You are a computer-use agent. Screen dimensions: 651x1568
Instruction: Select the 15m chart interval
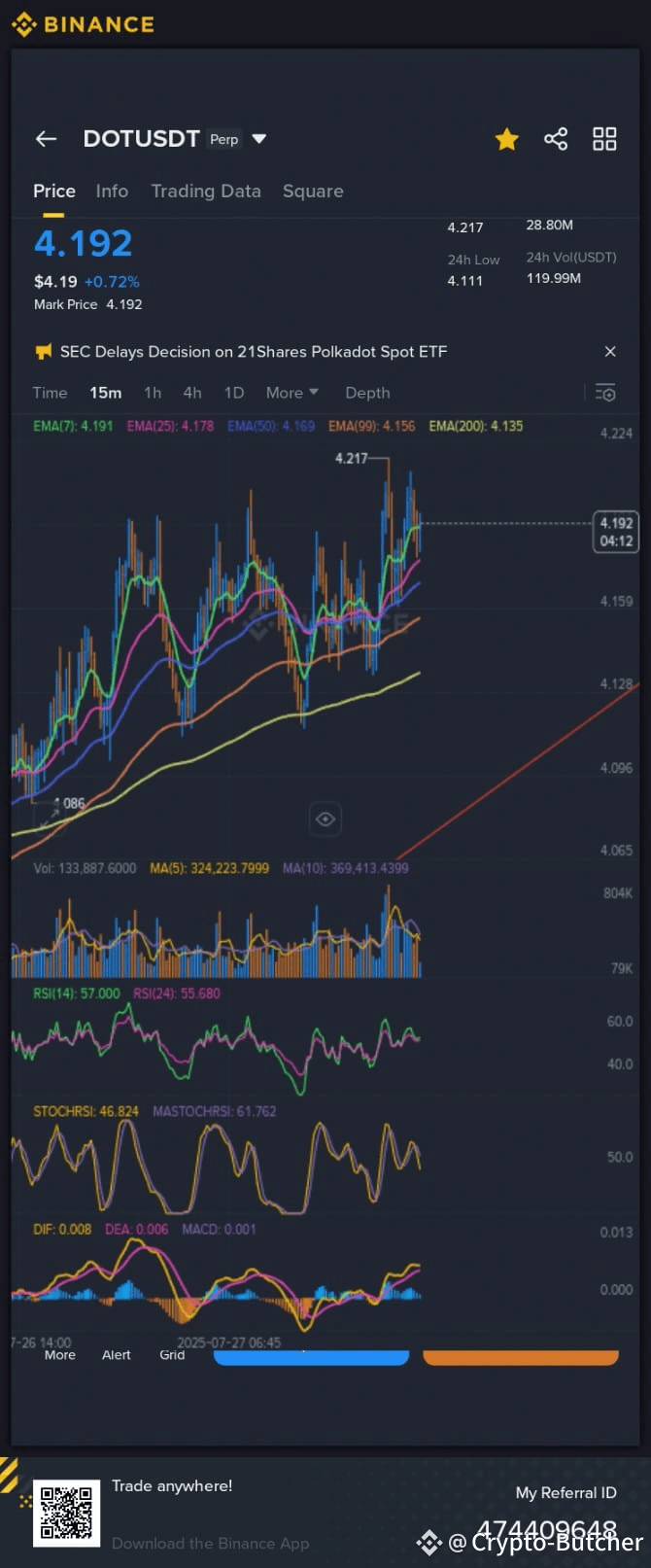[106, 393]
